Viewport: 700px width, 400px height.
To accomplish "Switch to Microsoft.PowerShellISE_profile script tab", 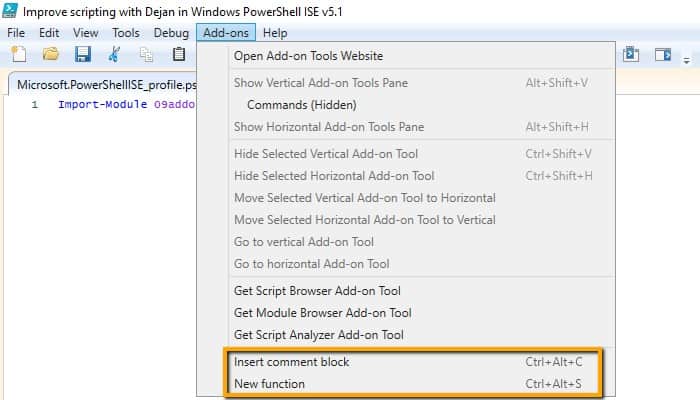I will point(106,84).
